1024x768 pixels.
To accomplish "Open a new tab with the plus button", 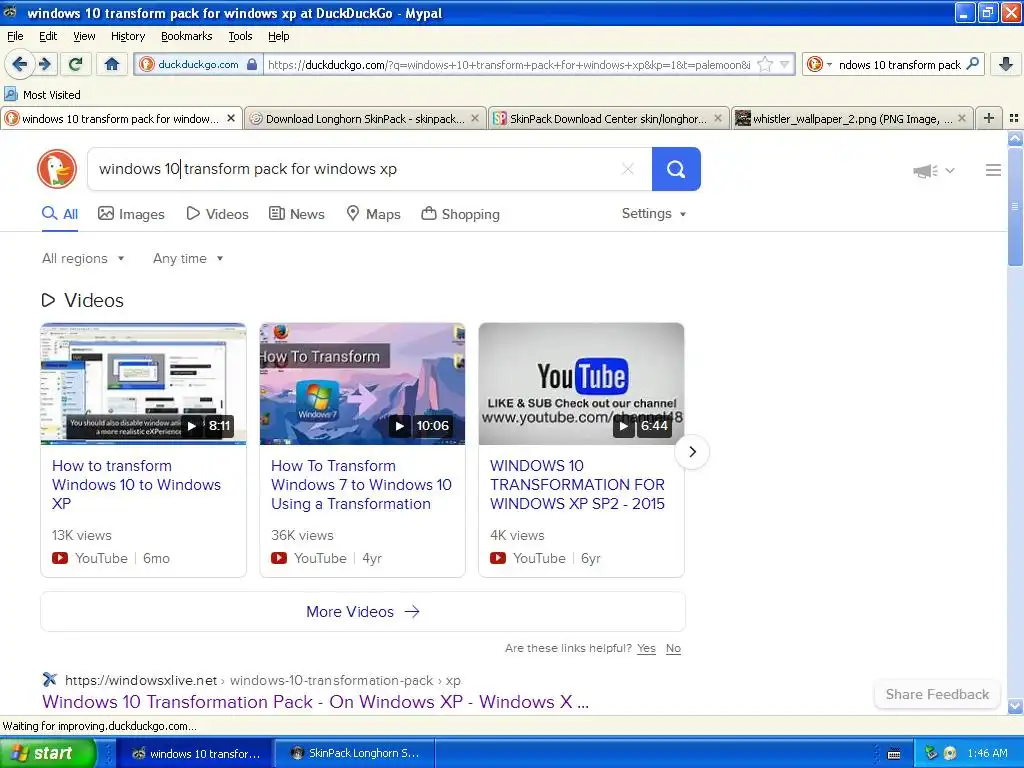I will tap(989, 118).
